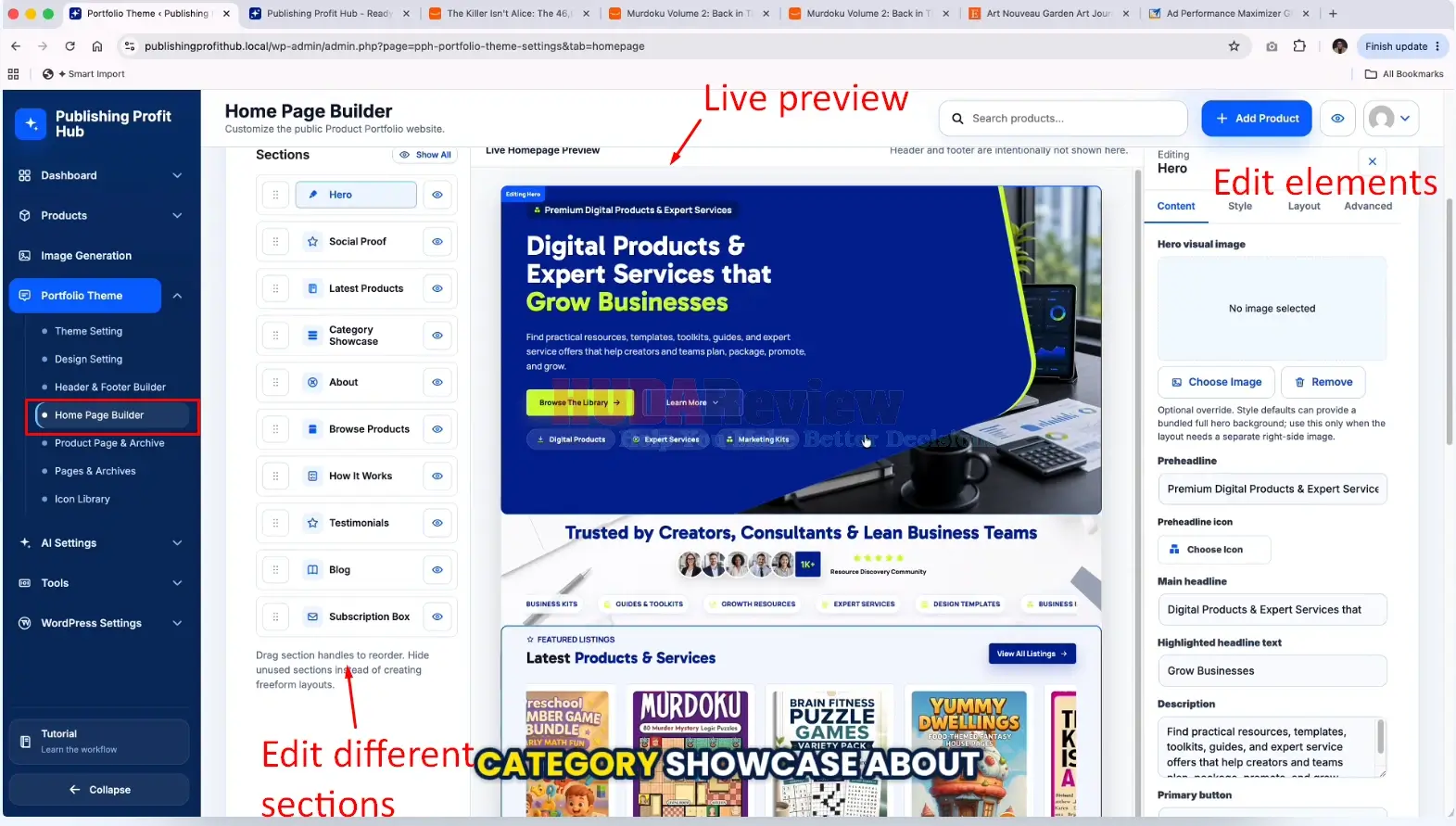Click the Main headline input field
The width and height of the screenshot is (1456, 826).
click(x=1272, y=610)
